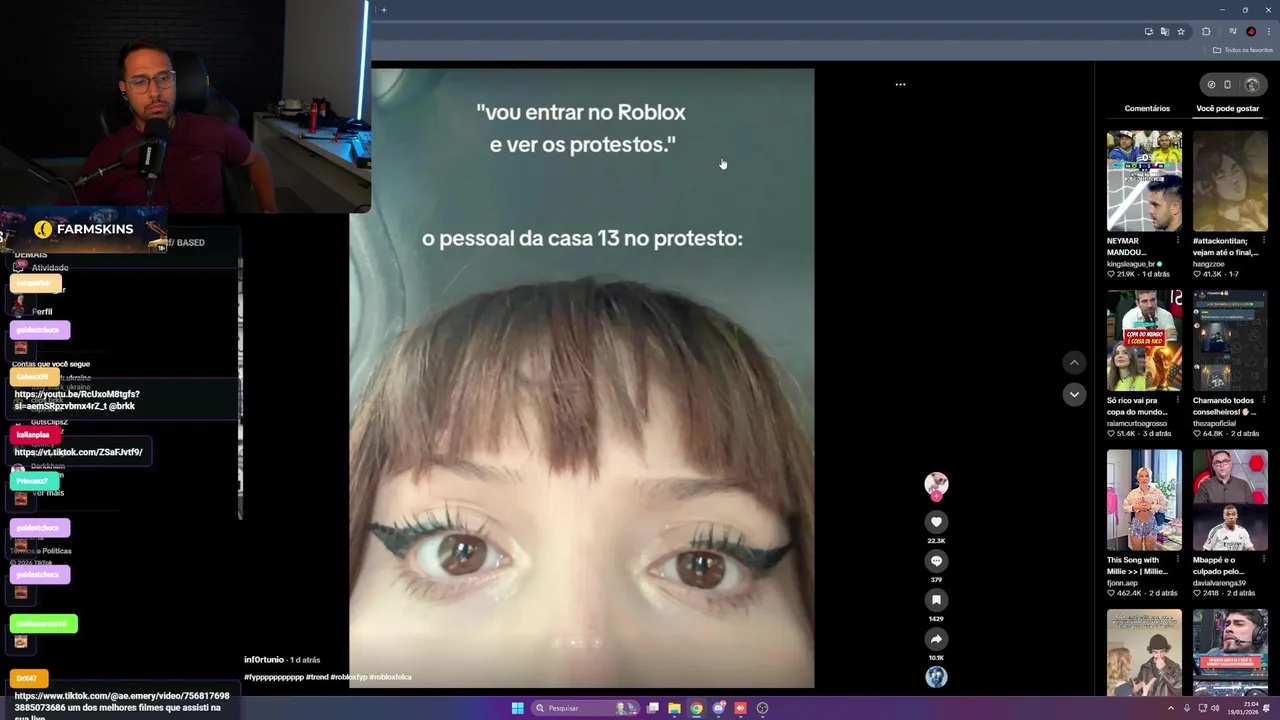The height and width of the screenshot is (720, 1280).
Task: Click FARMSKINS banner in overlay
Action: (83, 229)
